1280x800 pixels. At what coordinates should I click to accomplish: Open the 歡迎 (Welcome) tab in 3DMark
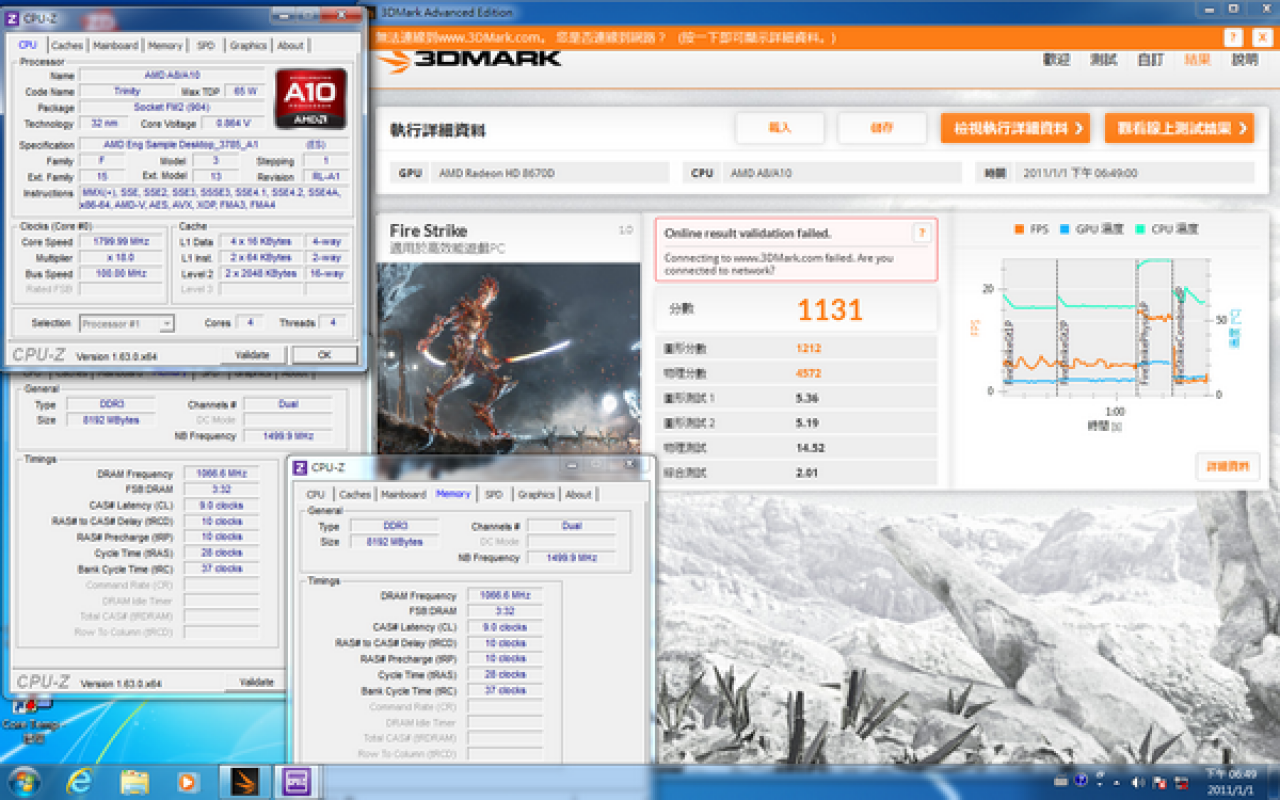(1057, 60)
